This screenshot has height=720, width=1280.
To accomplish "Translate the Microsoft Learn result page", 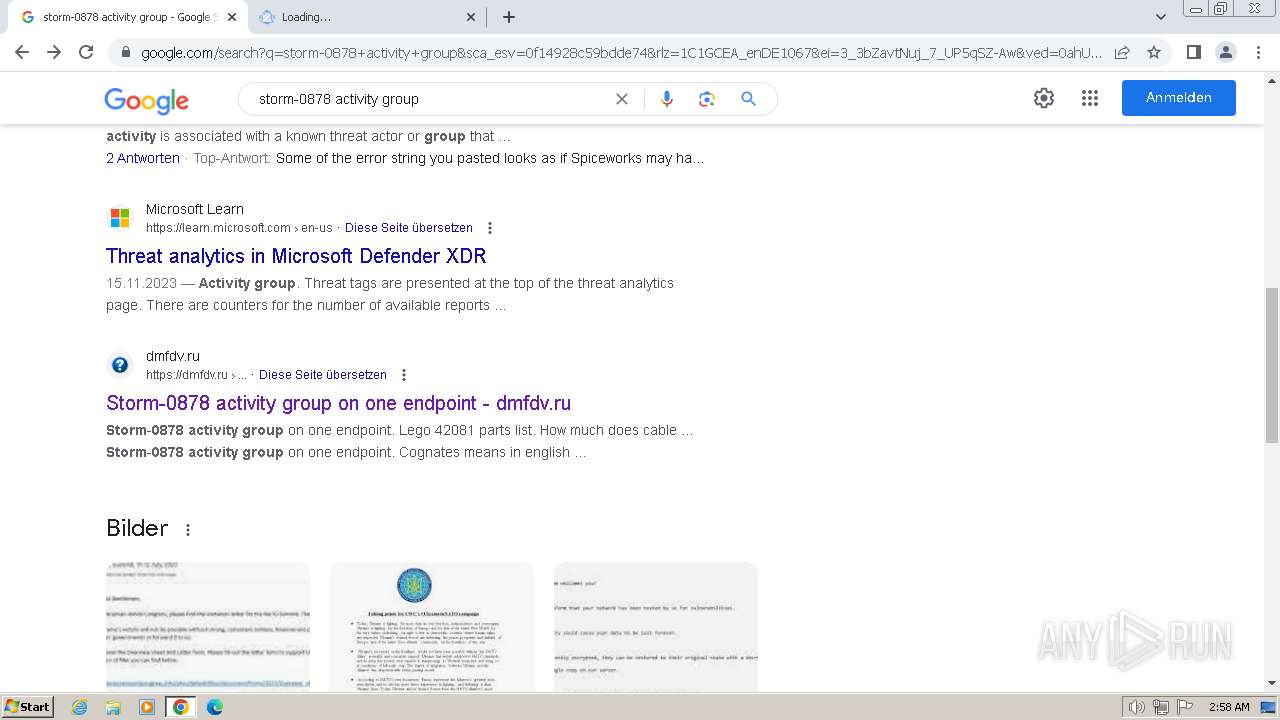I will [409, 228].
